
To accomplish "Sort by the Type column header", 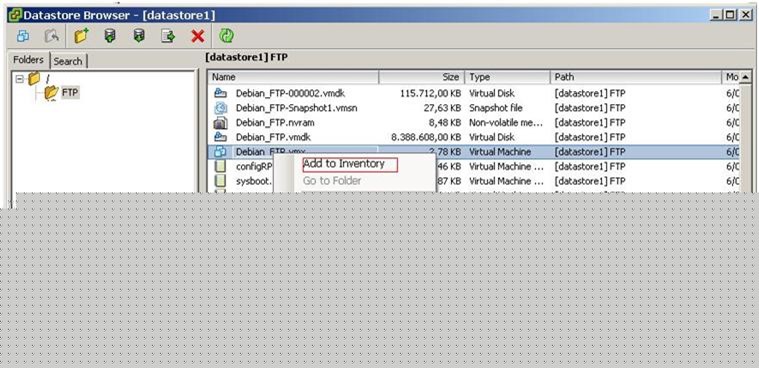I will click(x=507, y=77).
